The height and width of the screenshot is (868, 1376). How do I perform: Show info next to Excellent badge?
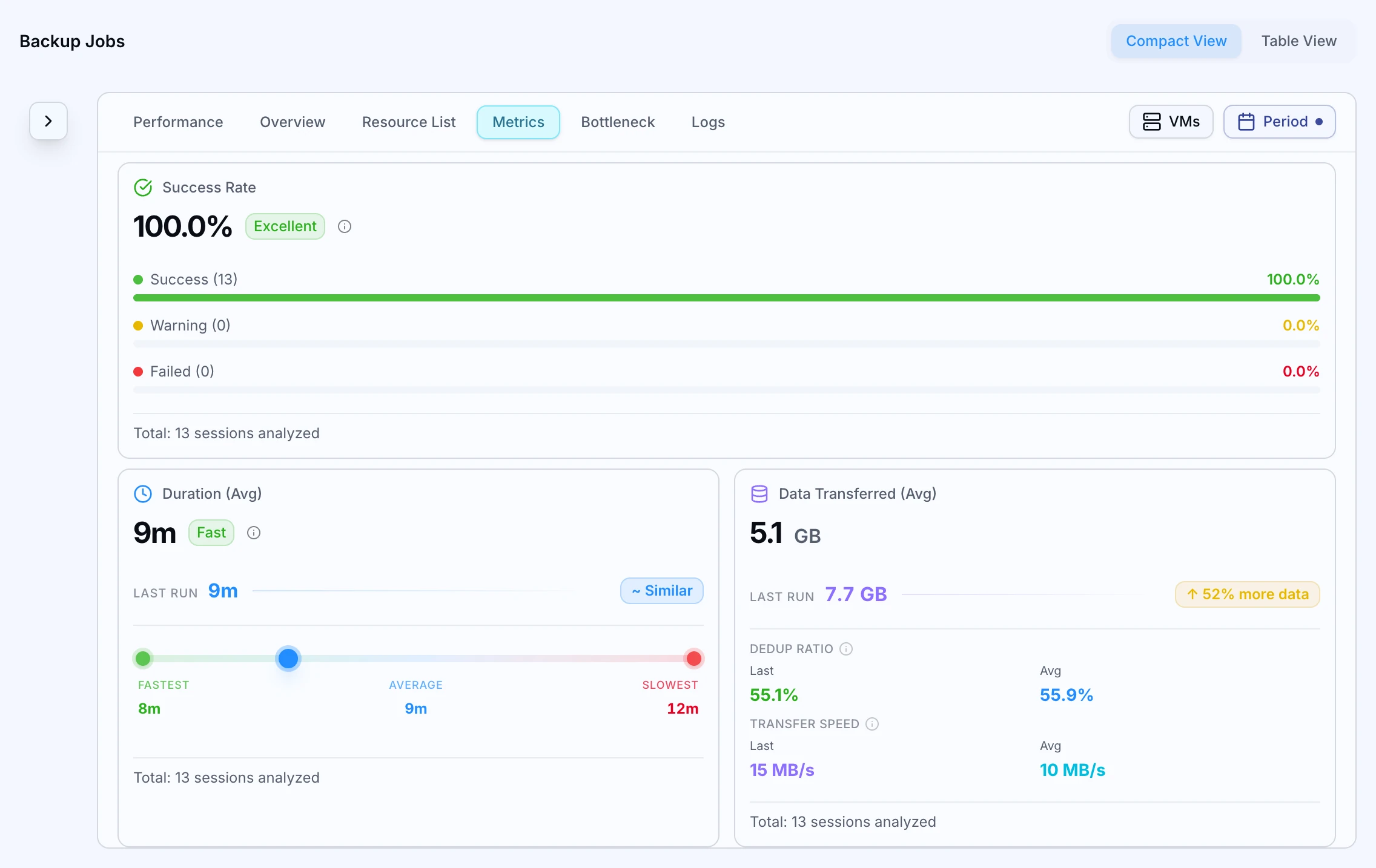[x=345, y=226]
